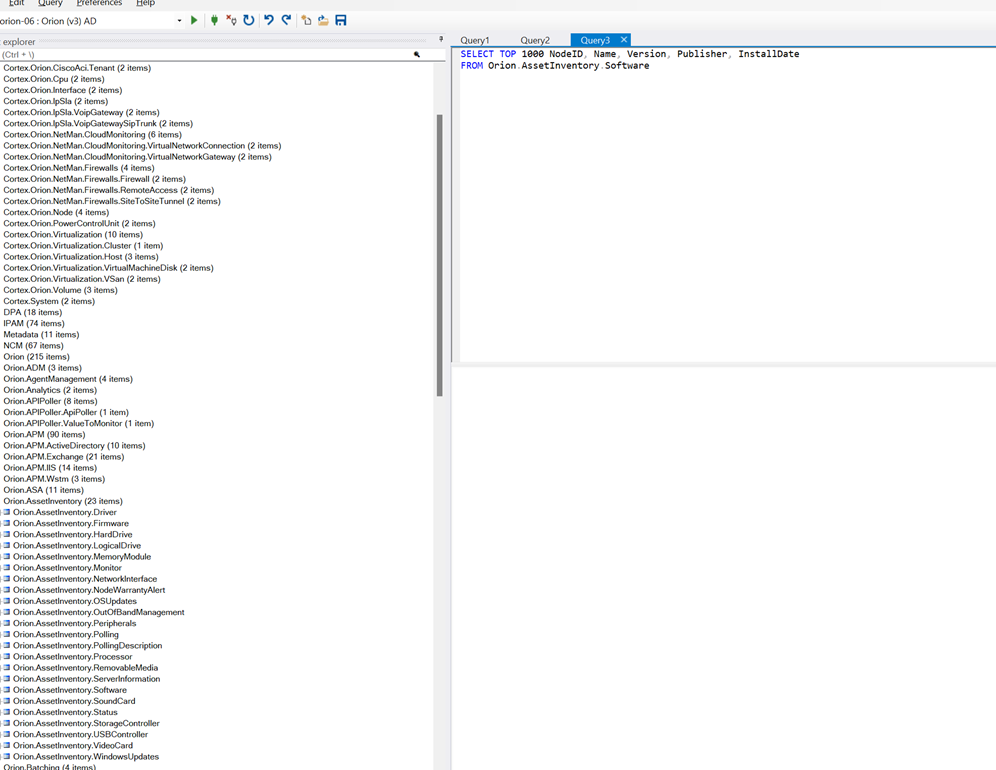The image size is (996, 770).
Task: Click the Orion.AgentManagement (4 items) group
Action: (68, 379)
